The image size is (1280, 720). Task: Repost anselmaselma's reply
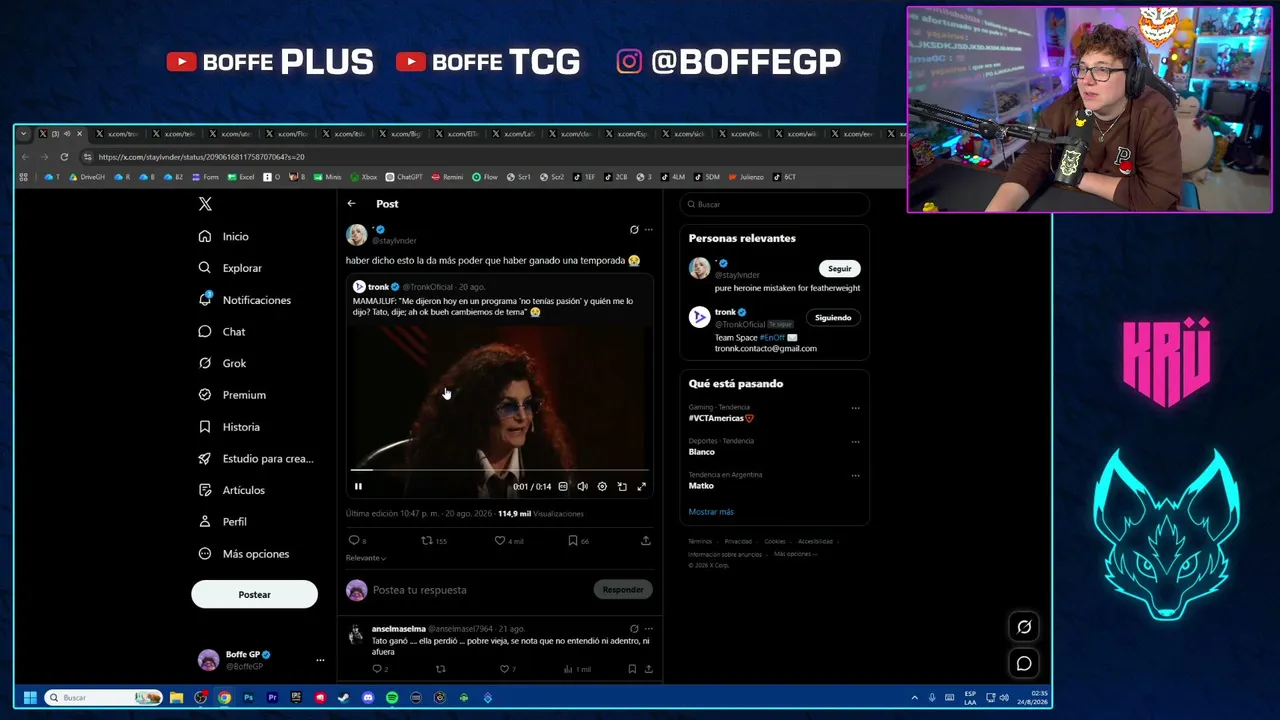[440, 669]
